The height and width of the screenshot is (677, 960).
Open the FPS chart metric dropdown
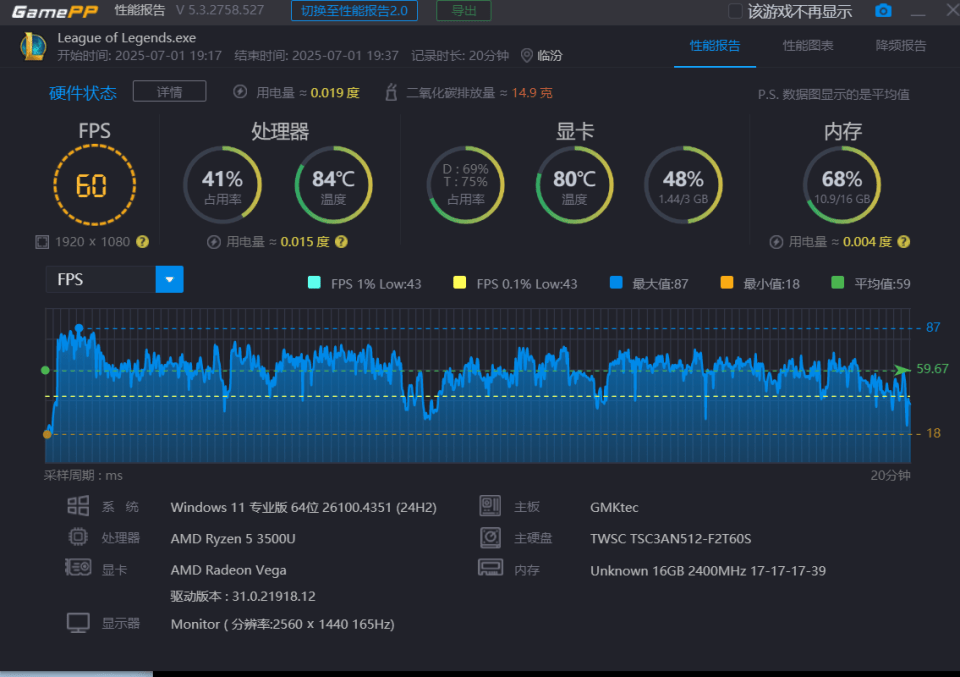[169, 280]
